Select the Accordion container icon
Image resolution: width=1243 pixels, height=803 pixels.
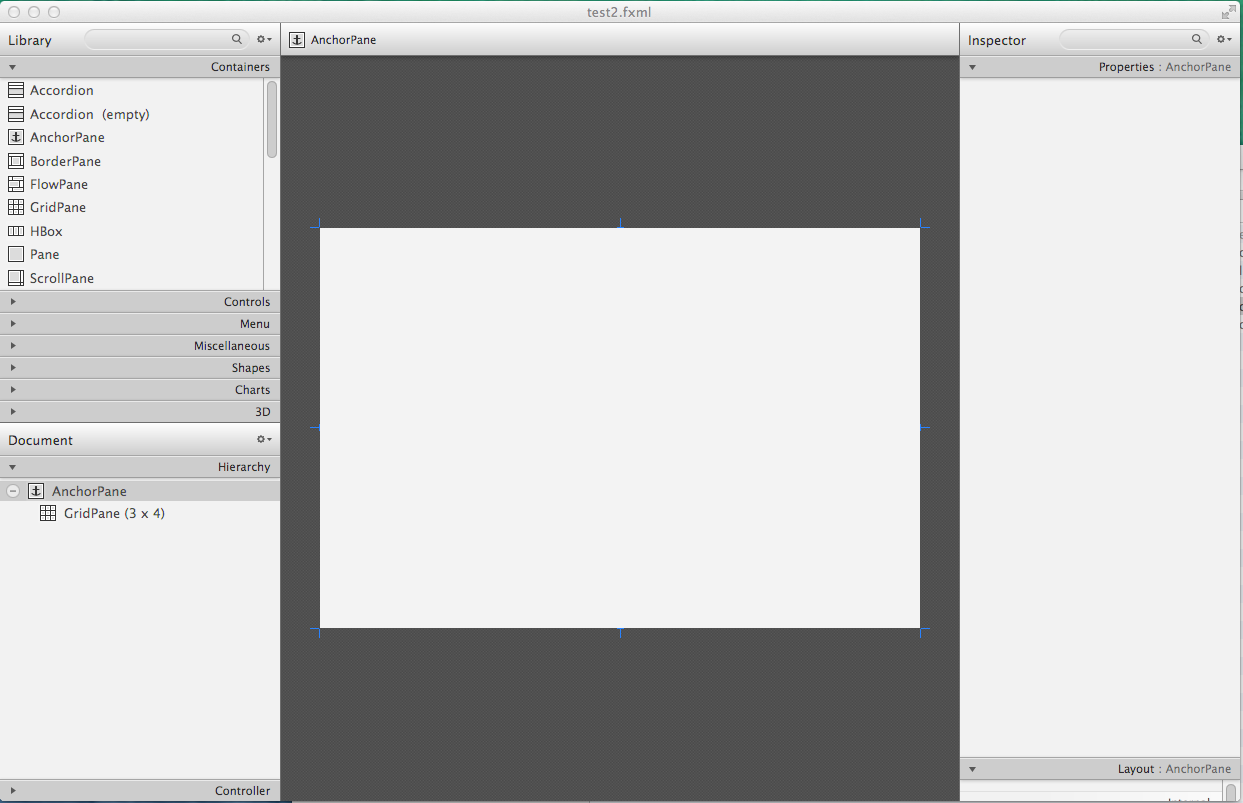click(x=16, y=90)
